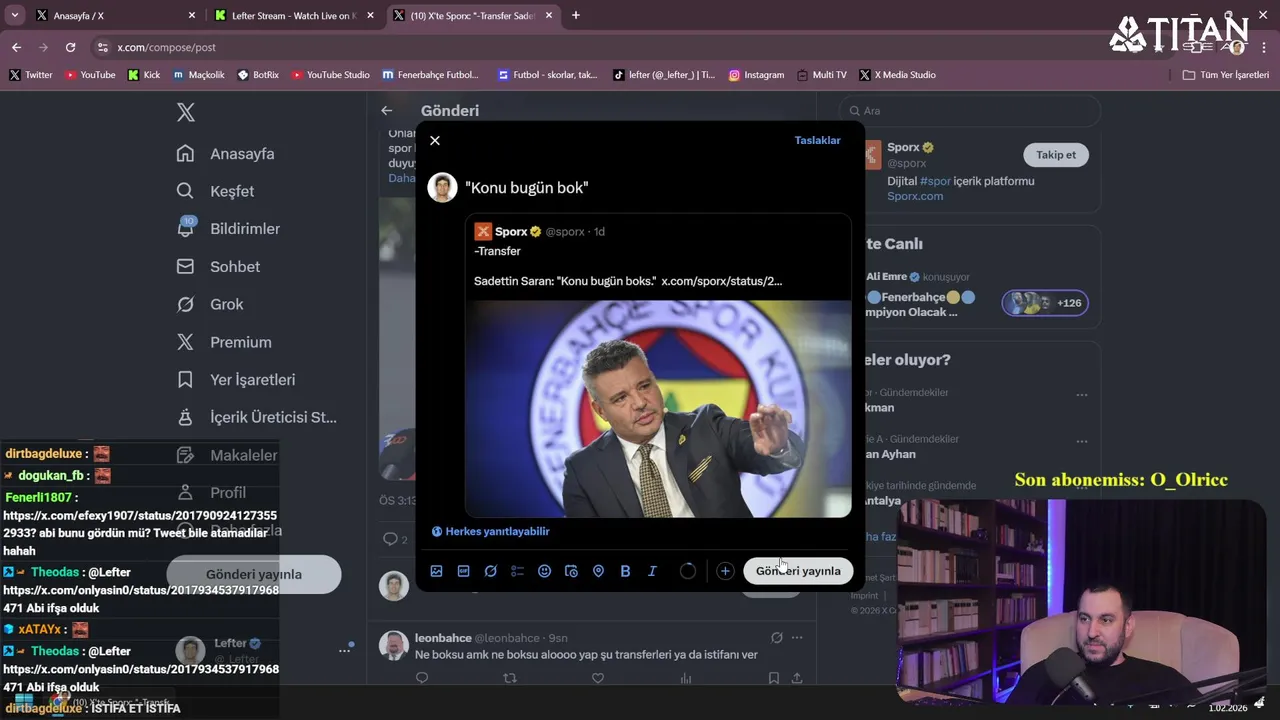1280x720 pixels.
Task: Repost leonbahce's post
Action: [510, 678]
